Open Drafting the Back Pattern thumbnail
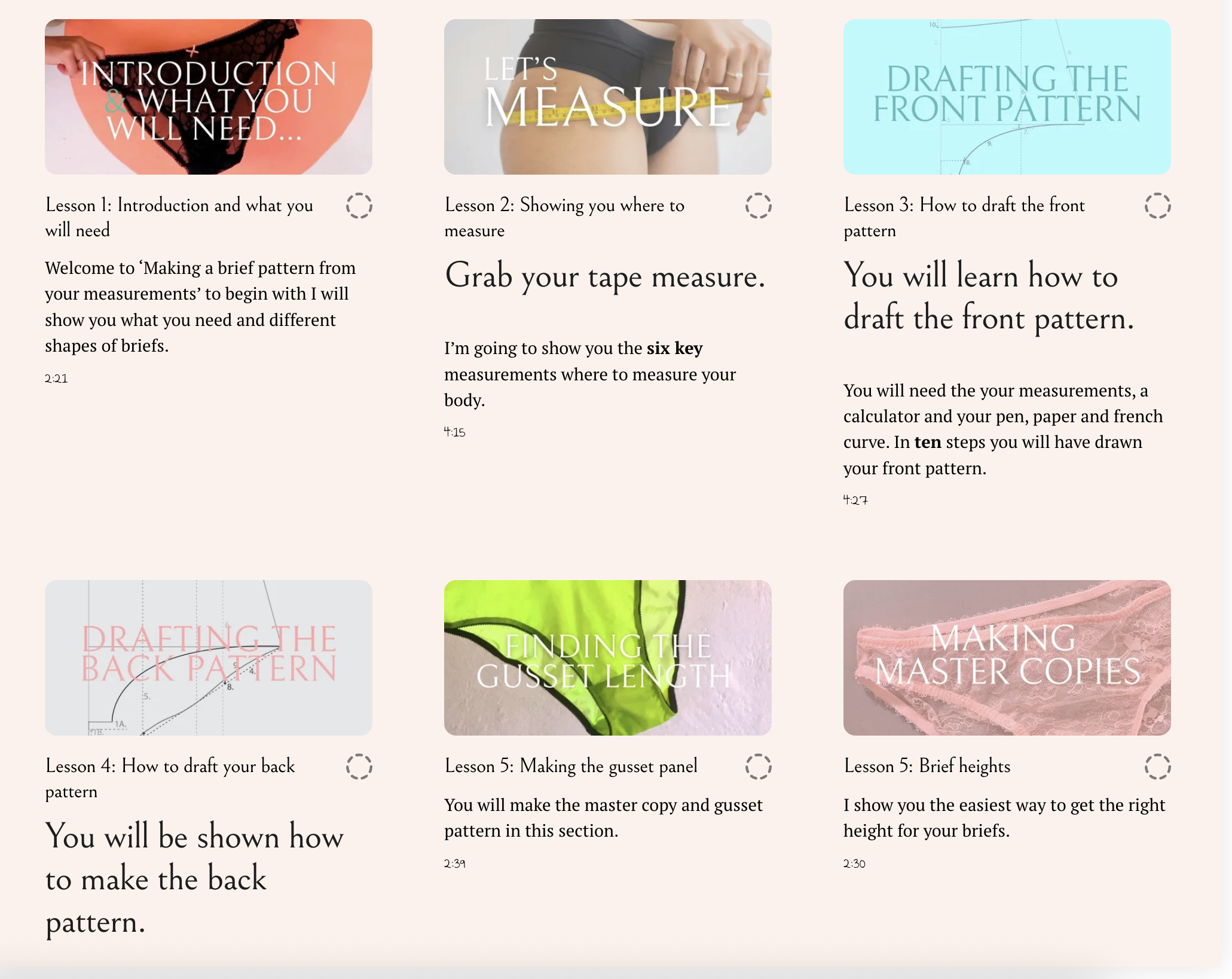The height and width of the screenshot is (979, 1232). pos(209,658)
